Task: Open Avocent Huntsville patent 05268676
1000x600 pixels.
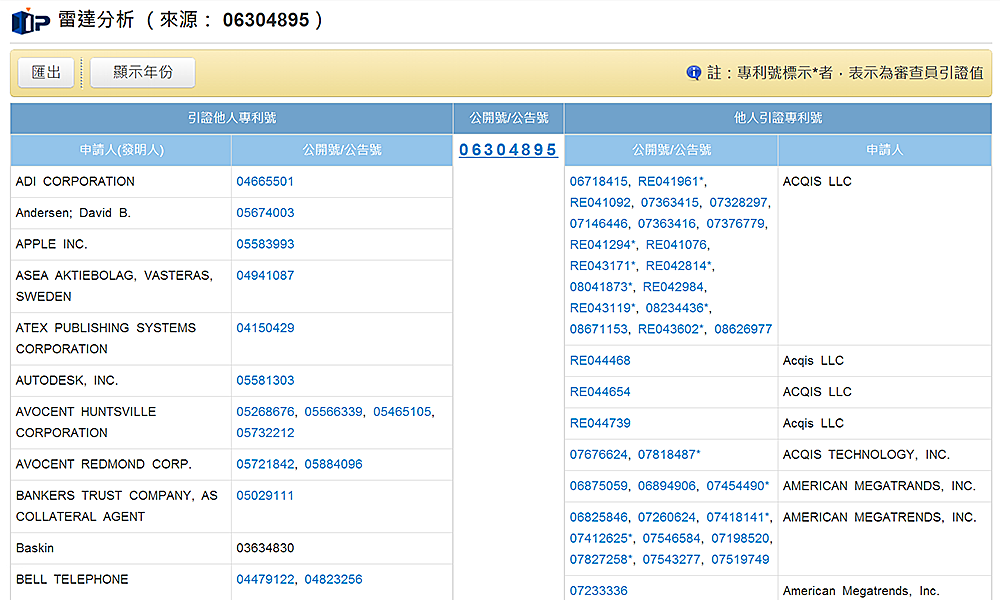Action: pos(265,411)
